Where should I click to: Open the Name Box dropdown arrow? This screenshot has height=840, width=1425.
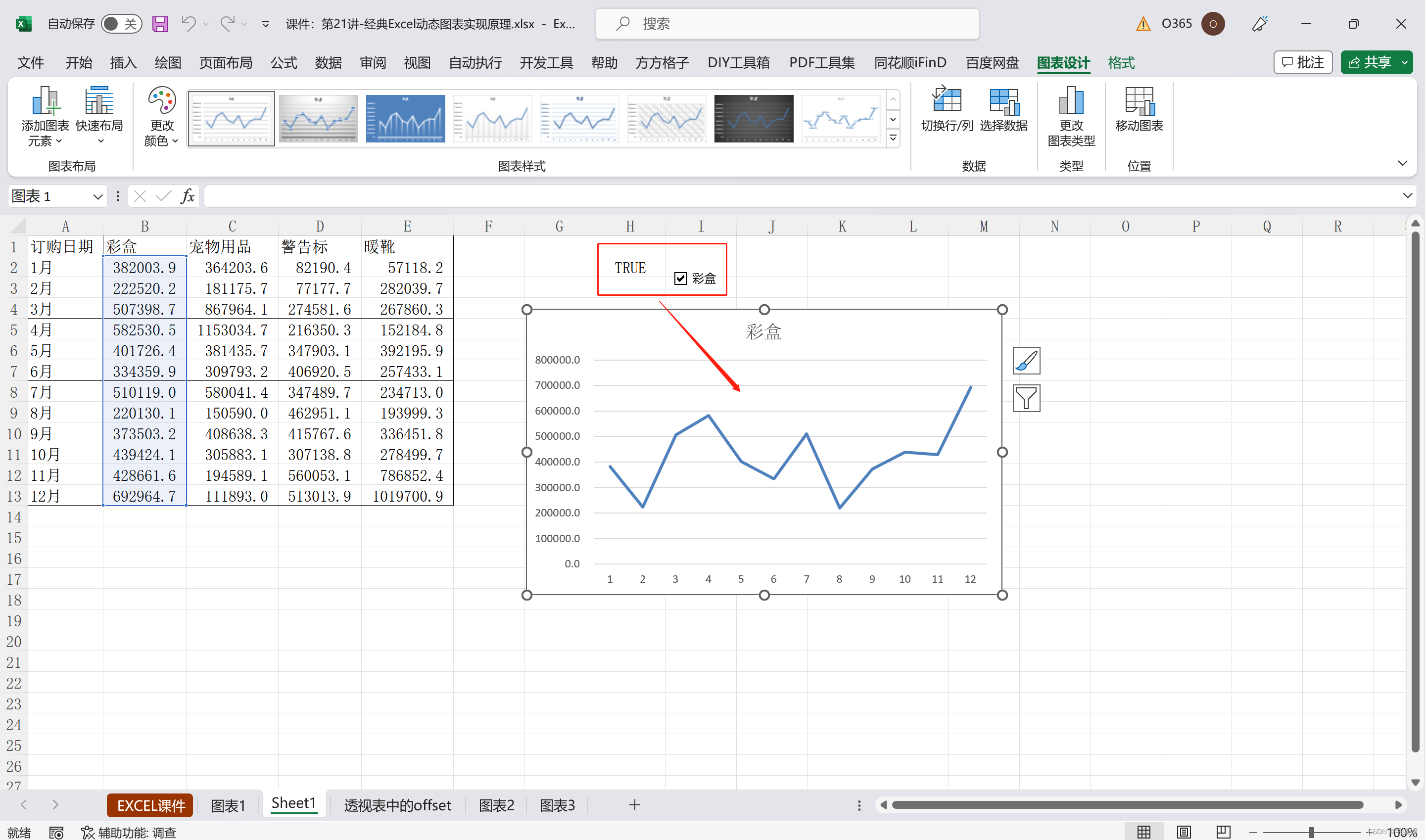tap(97, 196)
